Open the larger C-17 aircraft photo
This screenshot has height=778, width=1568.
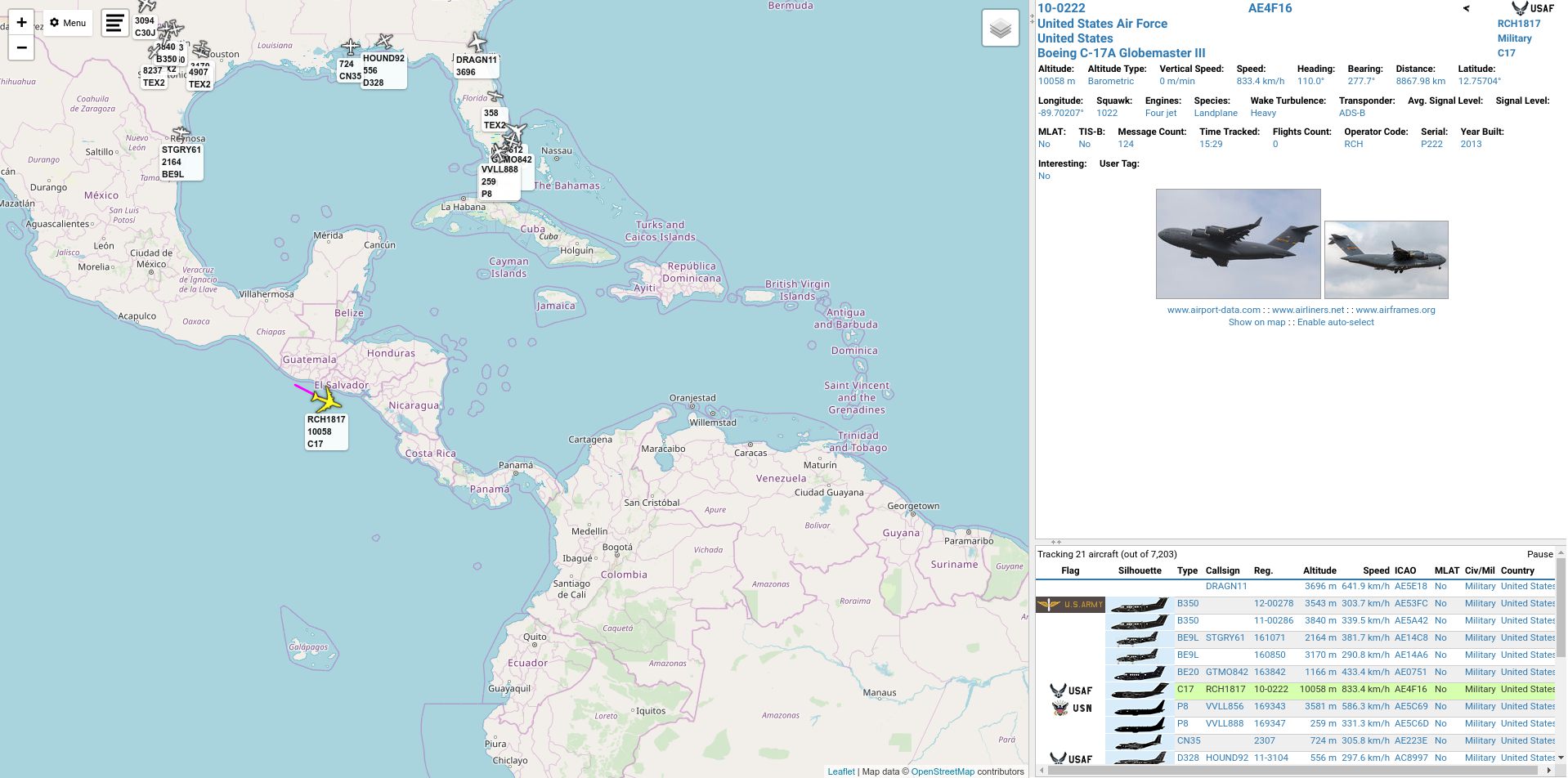coord(1238,244)
